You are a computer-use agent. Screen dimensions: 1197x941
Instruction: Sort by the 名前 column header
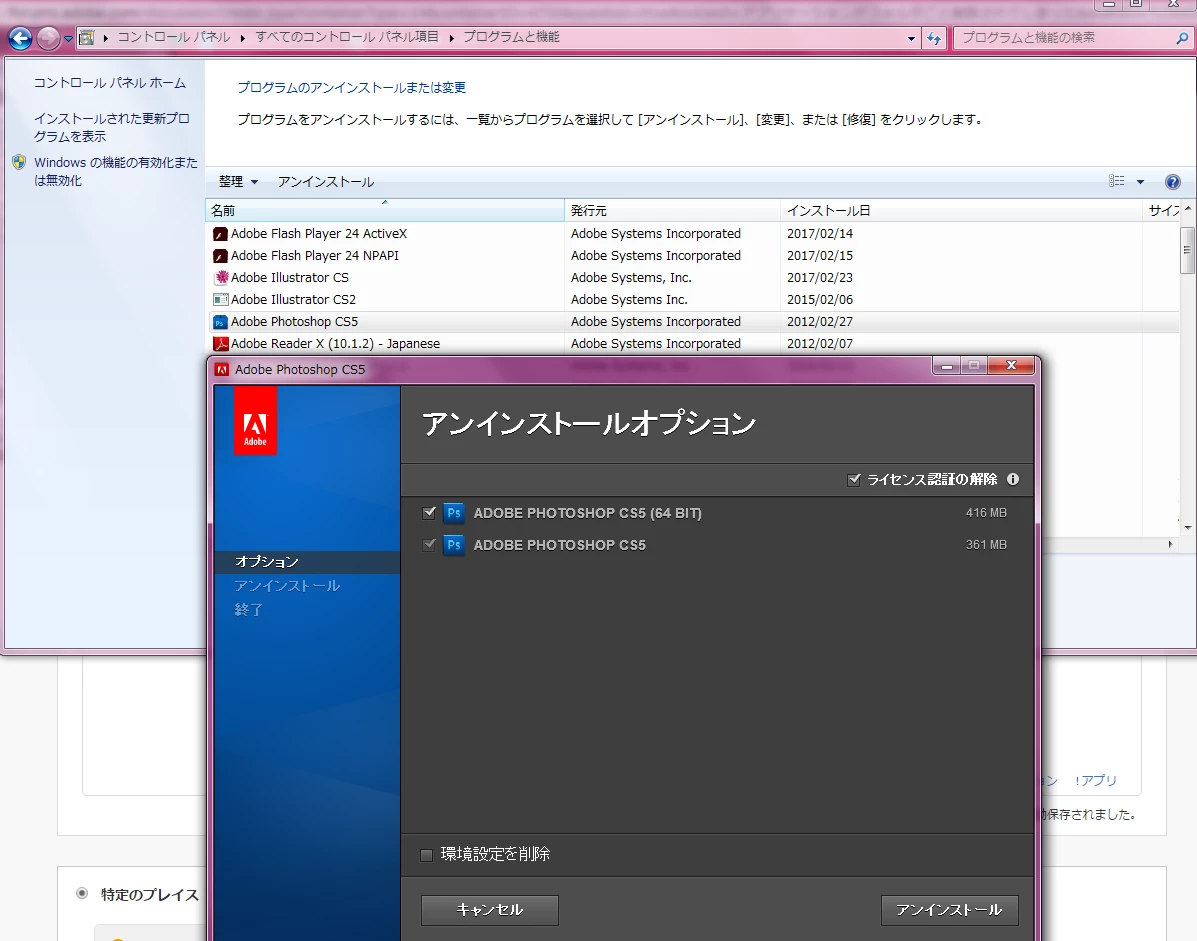(385, 211)
